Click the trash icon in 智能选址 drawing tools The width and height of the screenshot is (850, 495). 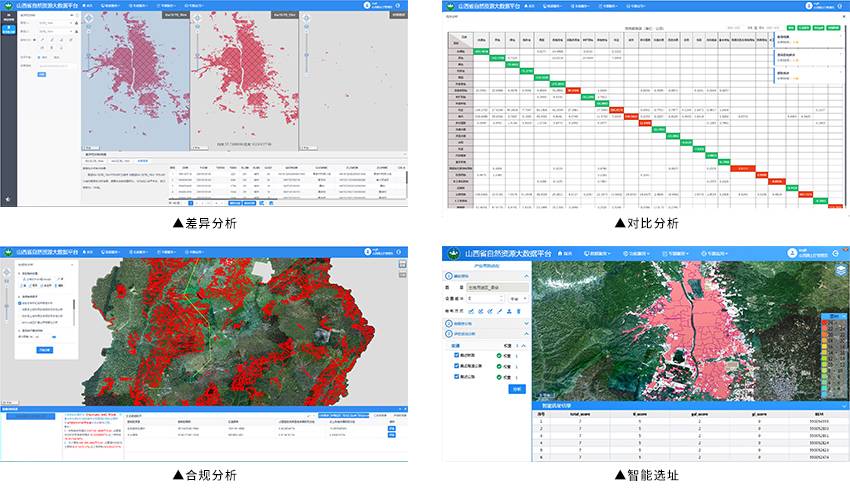coord(516,310)
